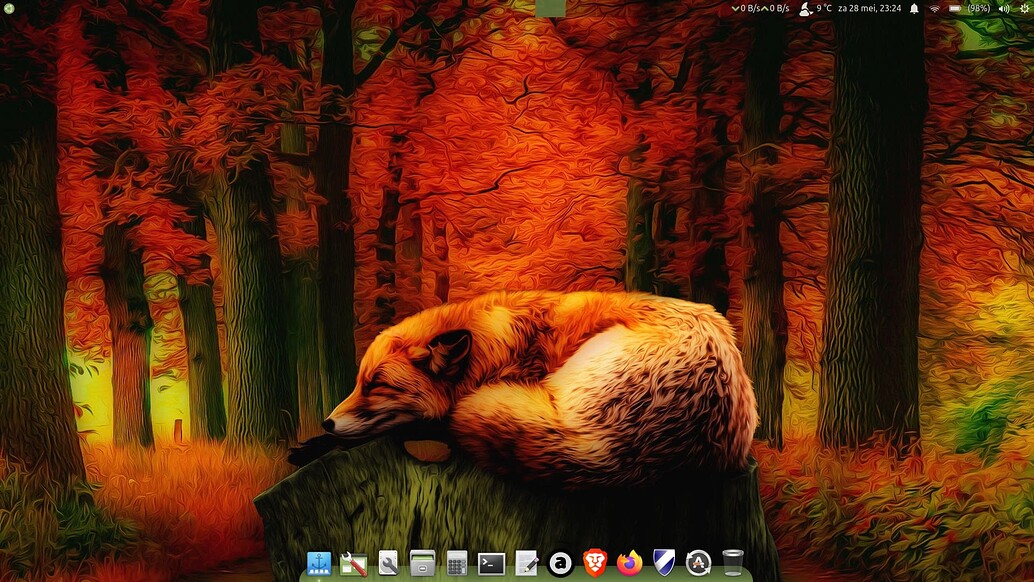Screen dimensions: 1034x582
Task: Launch the wrench and window settings tool
Action: 353,564
